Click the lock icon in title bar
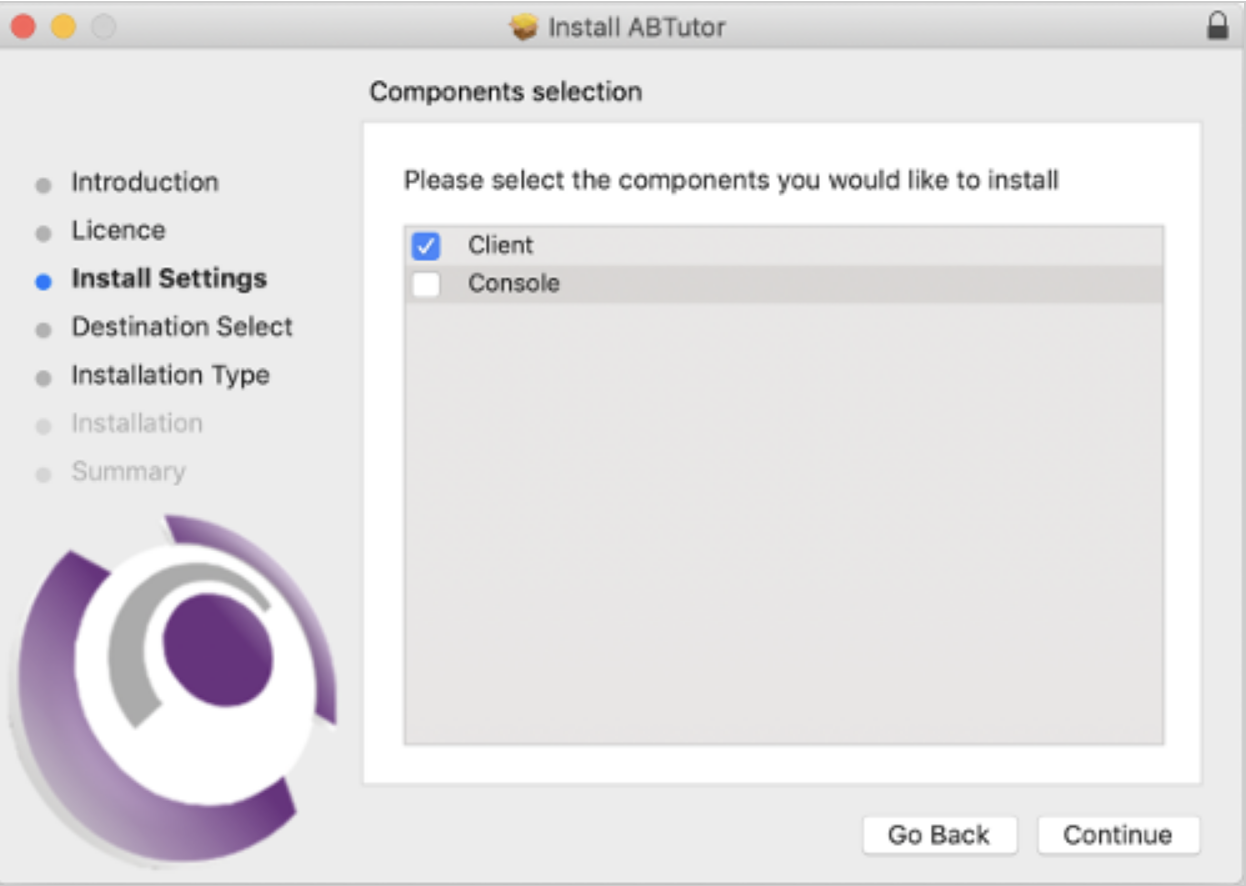Screen dimensions: 1246x886 1217,26
